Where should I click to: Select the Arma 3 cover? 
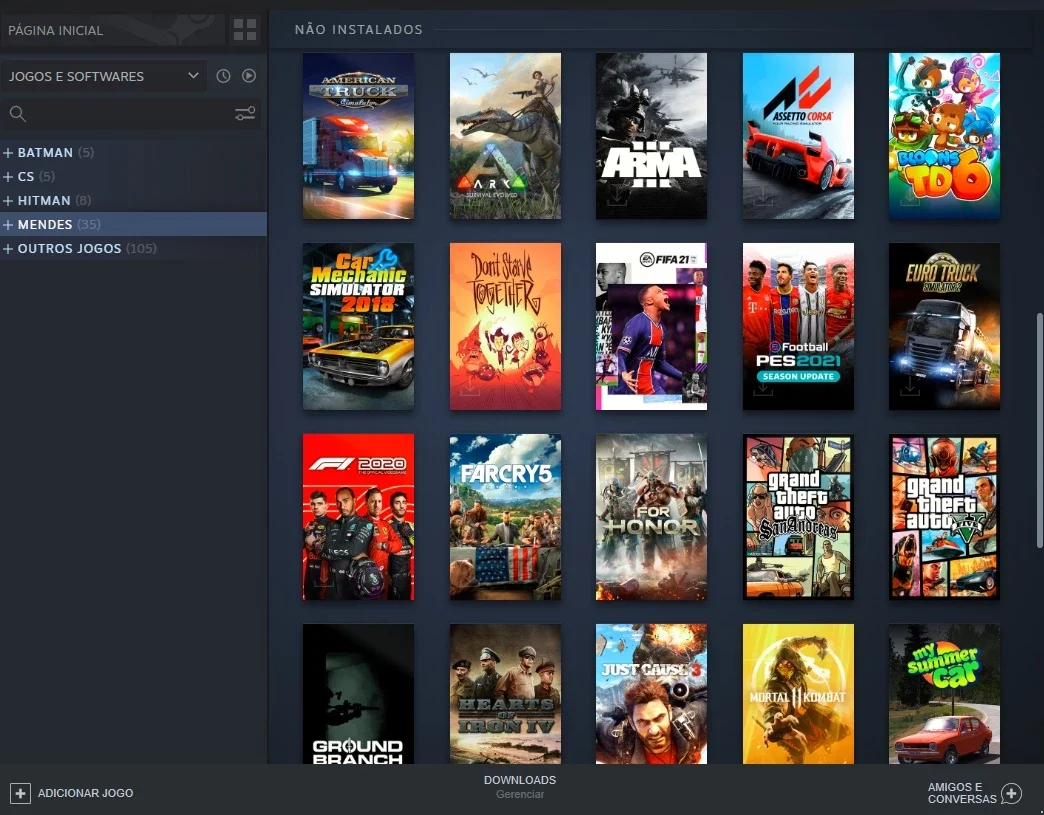coord(651,136)
